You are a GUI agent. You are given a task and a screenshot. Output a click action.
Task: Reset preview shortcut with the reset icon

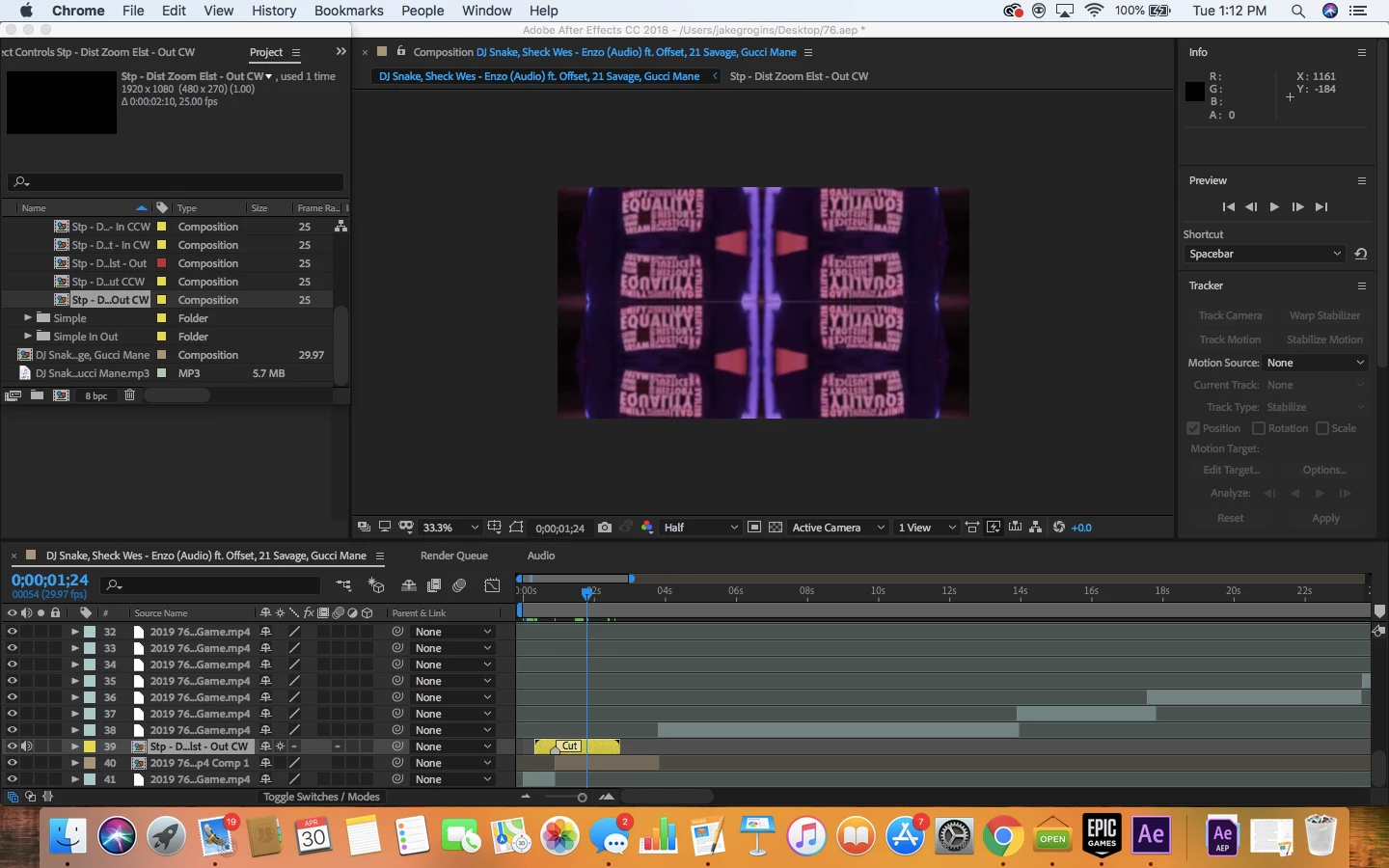(x=1361, y=254)
